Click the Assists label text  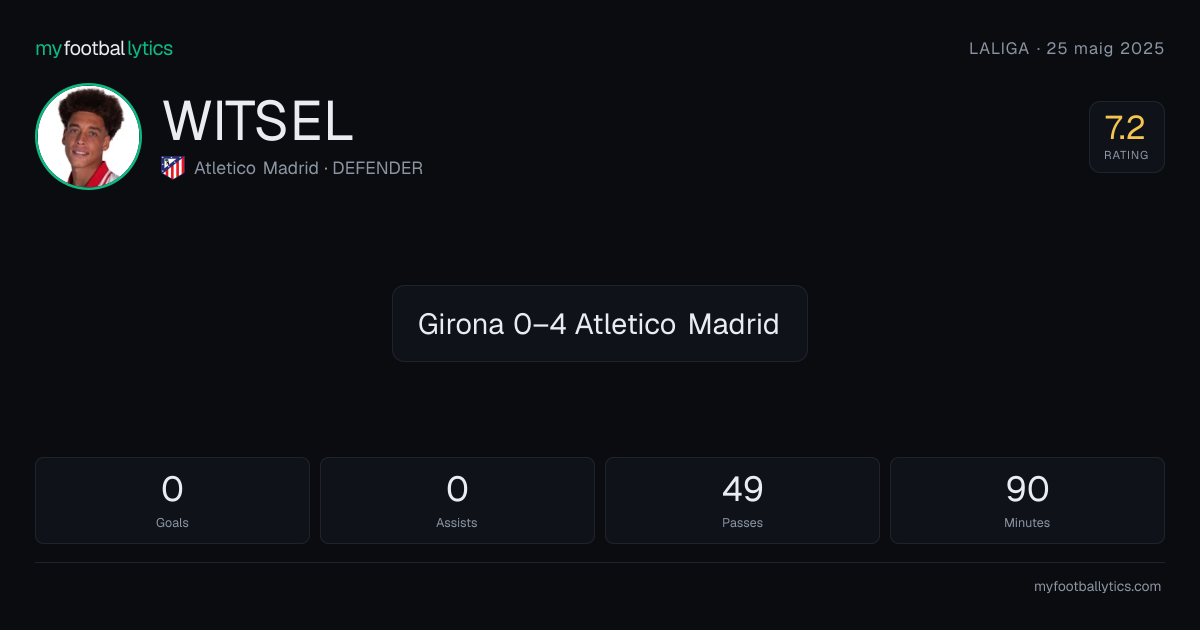[457, 522]
